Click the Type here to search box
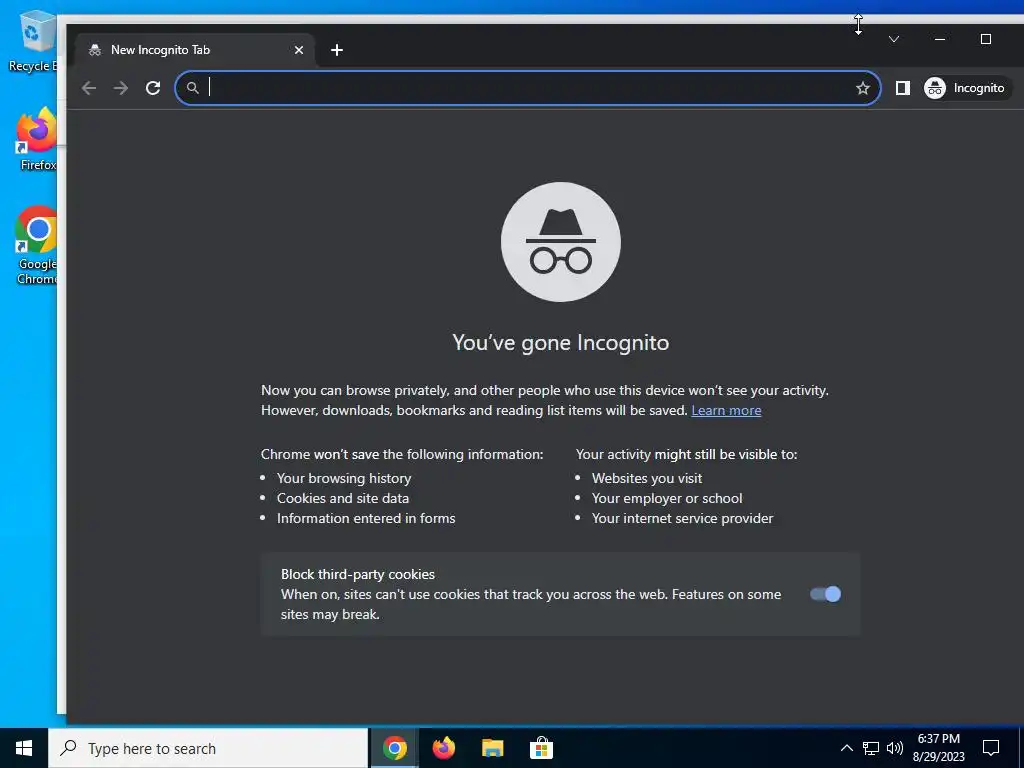The image size is (1024, 768). point(208,748)
